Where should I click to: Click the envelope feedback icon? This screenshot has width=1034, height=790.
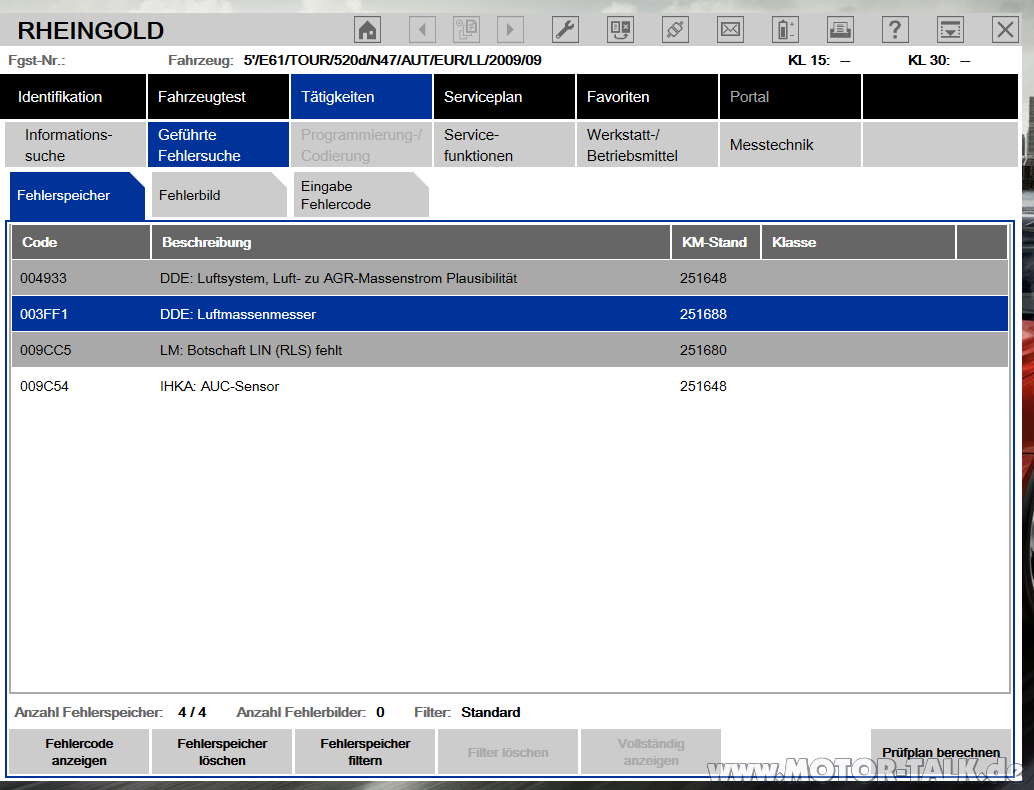[731, 30]
